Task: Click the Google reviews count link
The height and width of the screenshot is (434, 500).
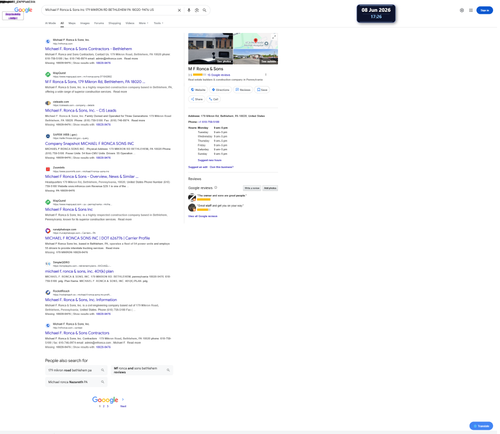Action: pos(219,75)
